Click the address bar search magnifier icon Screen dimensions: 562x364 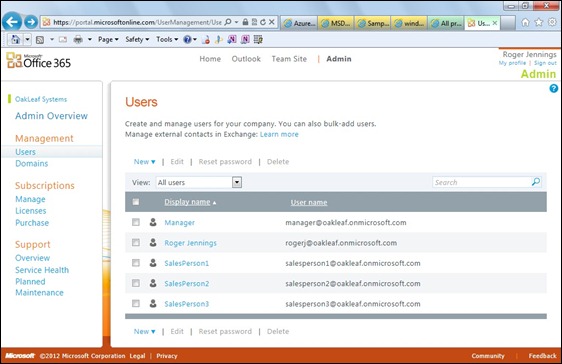[228, 22]
